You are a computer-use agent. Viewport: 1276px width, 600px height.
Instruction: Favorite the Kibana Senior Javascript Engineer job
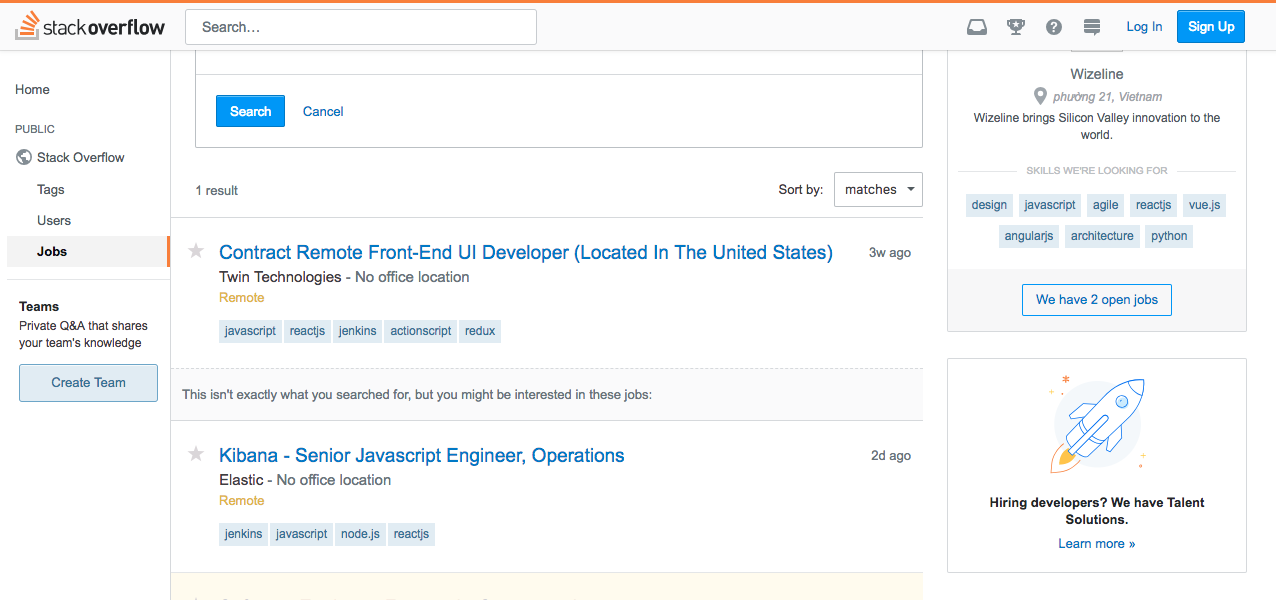pyautogui.click(x=196, y=454)
